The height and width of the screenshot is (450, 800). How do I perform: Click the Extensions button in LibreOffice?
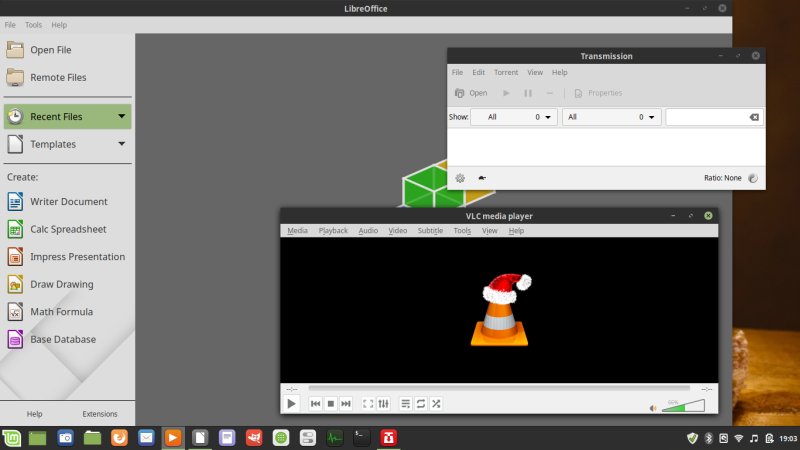[x=100, y=413]
